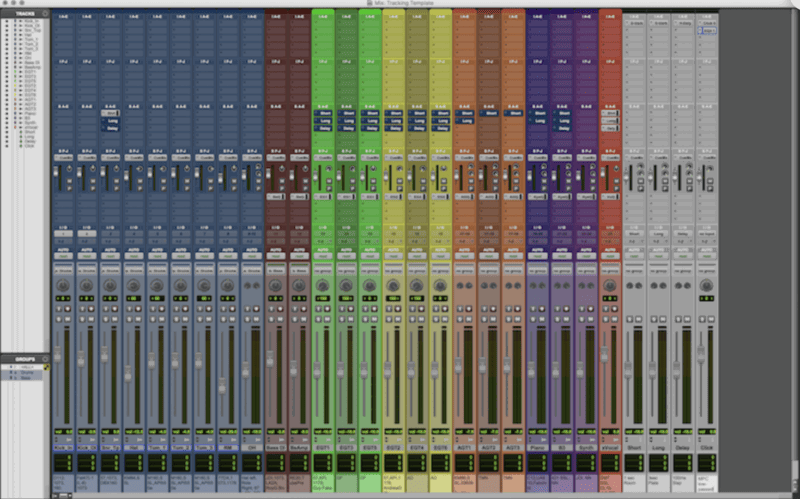The image size is (800, 499).
Task: Open the Inserts A-E selector on the first track
Action: (63, 18)
